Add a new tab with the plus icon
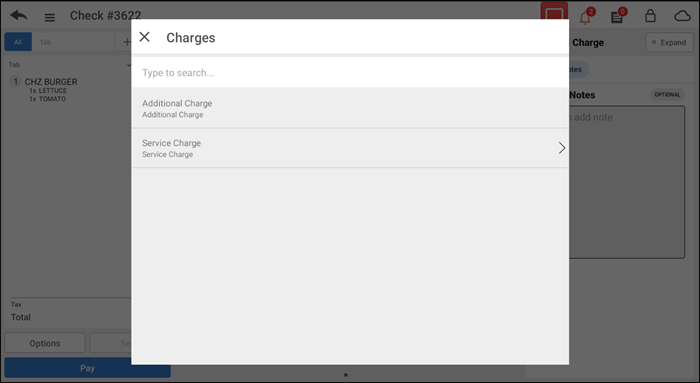Image resolution: width=700 pixels, height=383 pixels. click(127, 42)
